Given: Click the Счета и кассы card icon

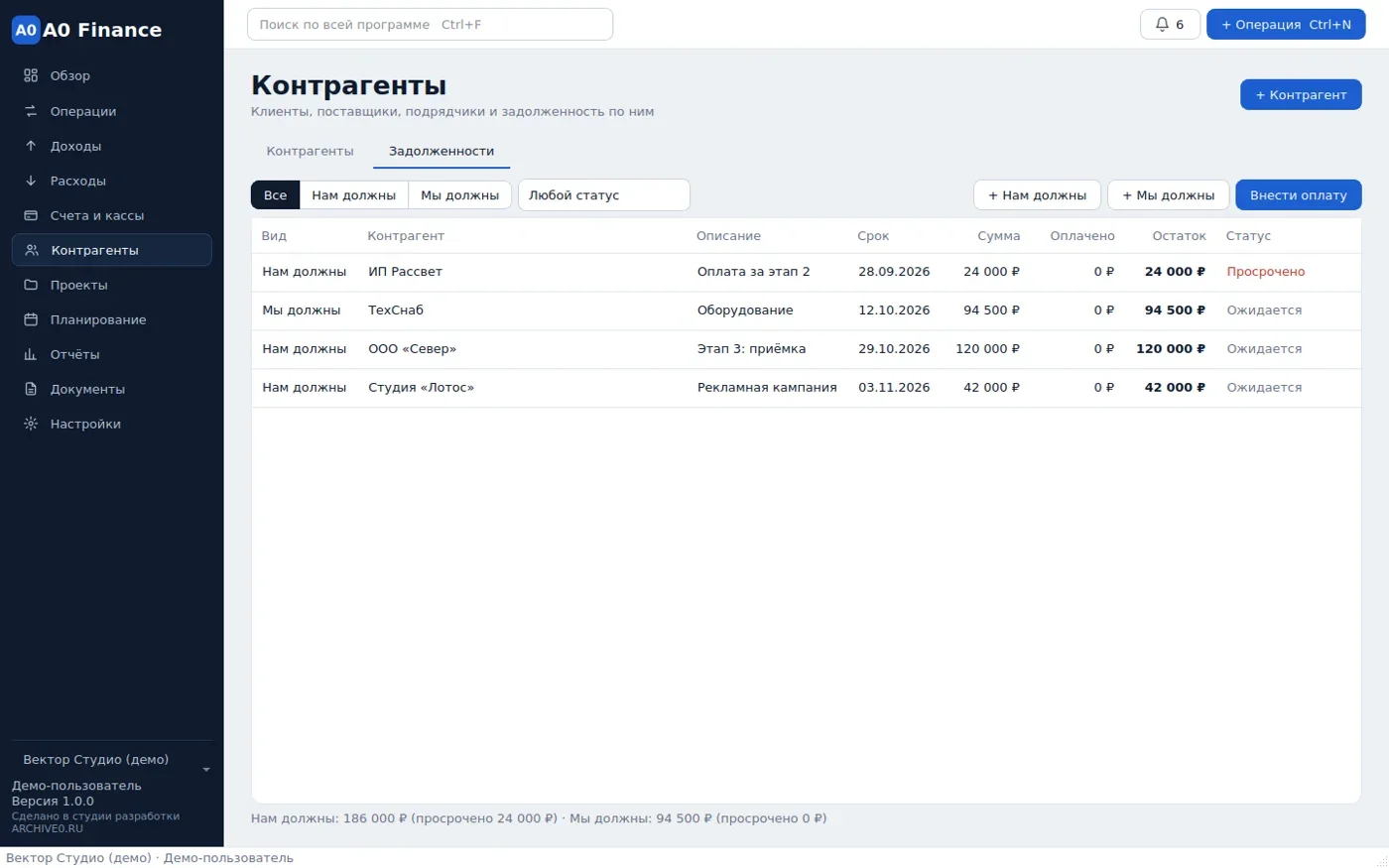Looking at the screenshot, I should [31, 215].
